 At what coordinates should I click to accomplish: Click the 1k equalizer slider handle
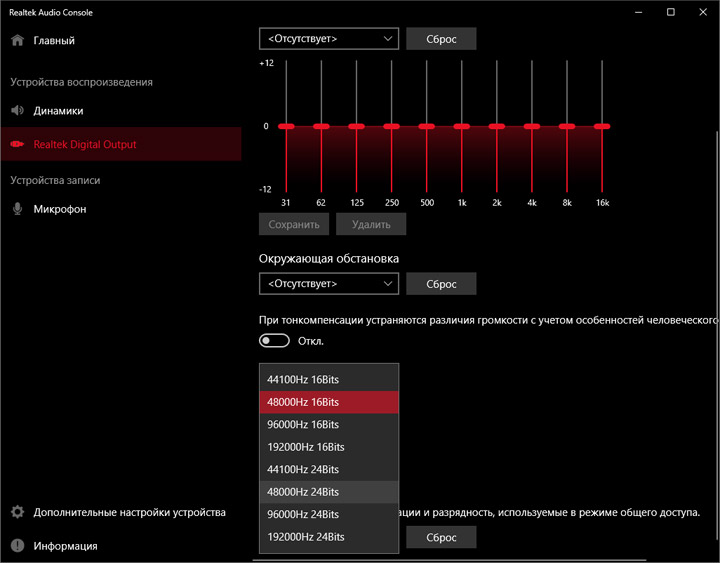pos(461,126)
